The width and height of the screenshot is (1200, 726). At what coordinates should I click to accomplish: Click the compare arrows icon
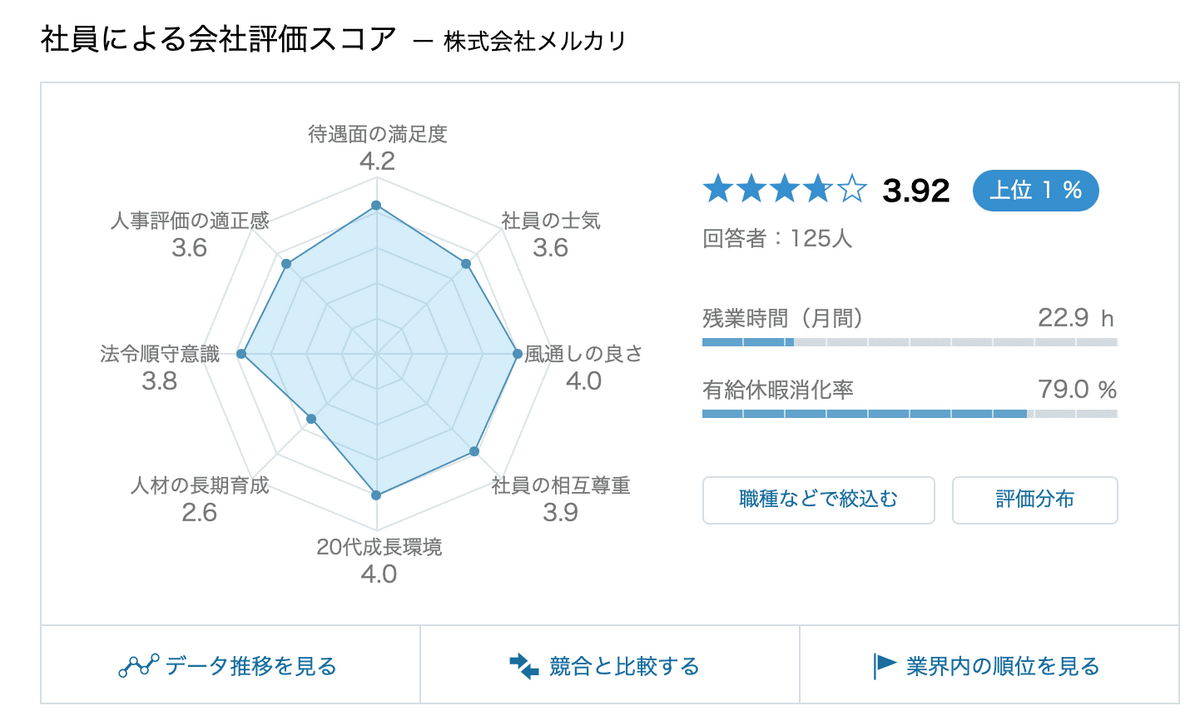point(524,666)
